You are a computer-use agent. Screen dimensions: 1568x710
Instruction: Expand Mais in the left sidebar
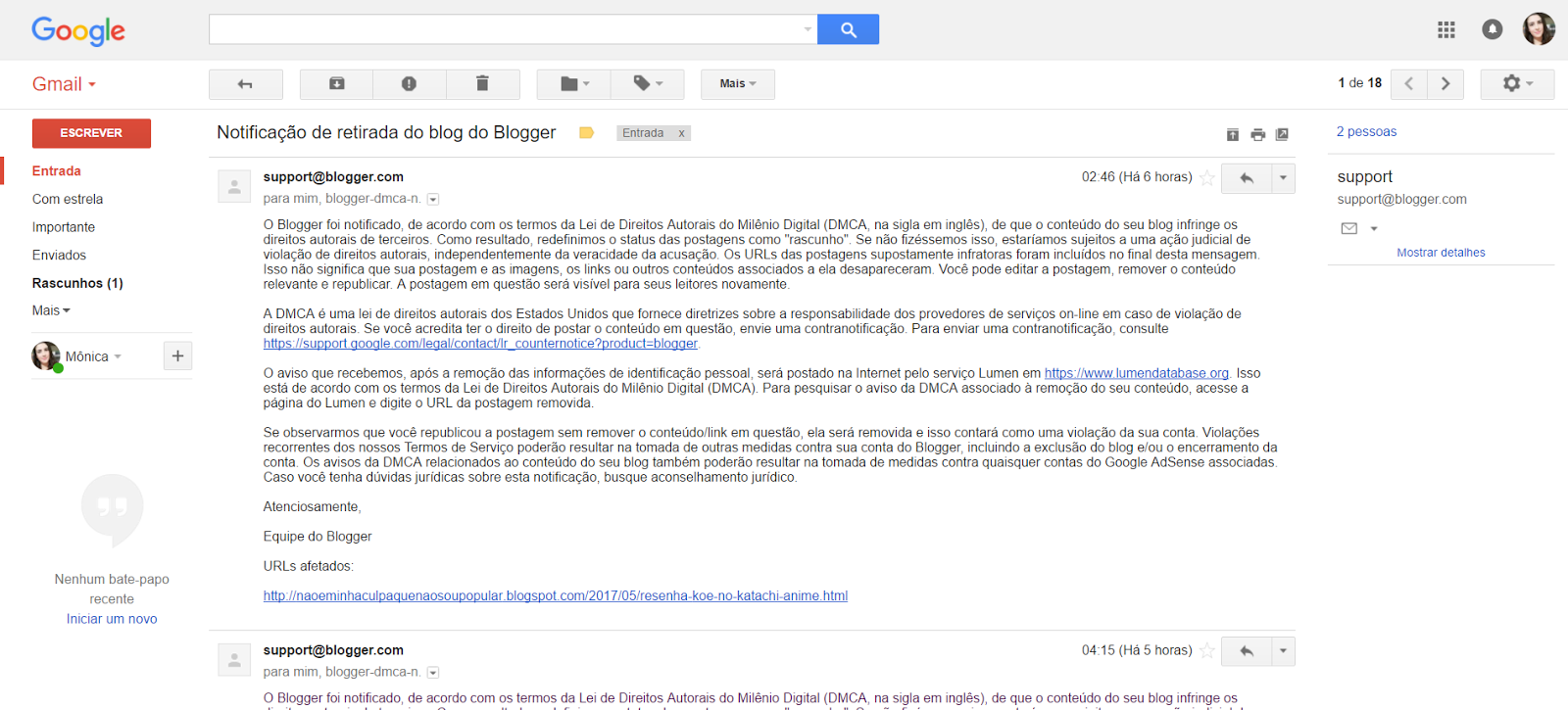(x=51, y=310)
